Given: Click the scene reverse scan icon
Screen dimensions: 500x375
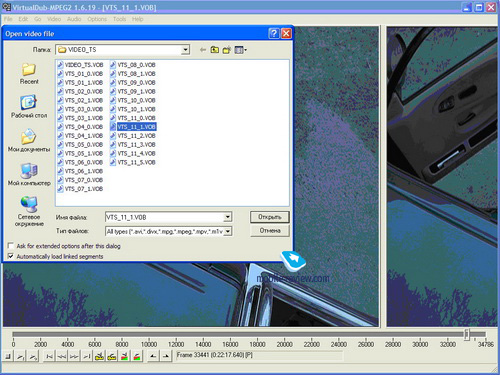Looking at the screenshot, I should [x=124, y=357].
